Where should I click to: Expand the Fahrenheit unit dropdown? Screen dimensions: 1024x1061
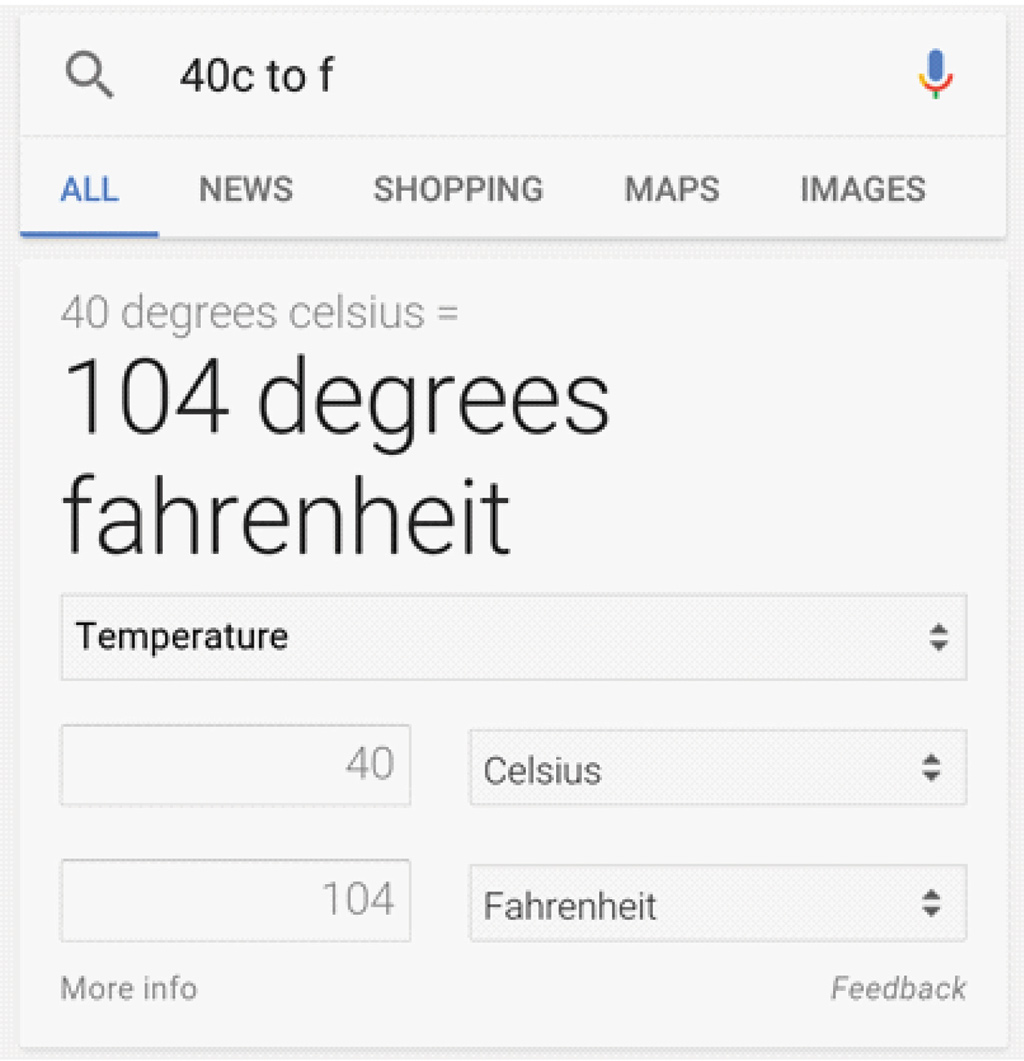718,903
